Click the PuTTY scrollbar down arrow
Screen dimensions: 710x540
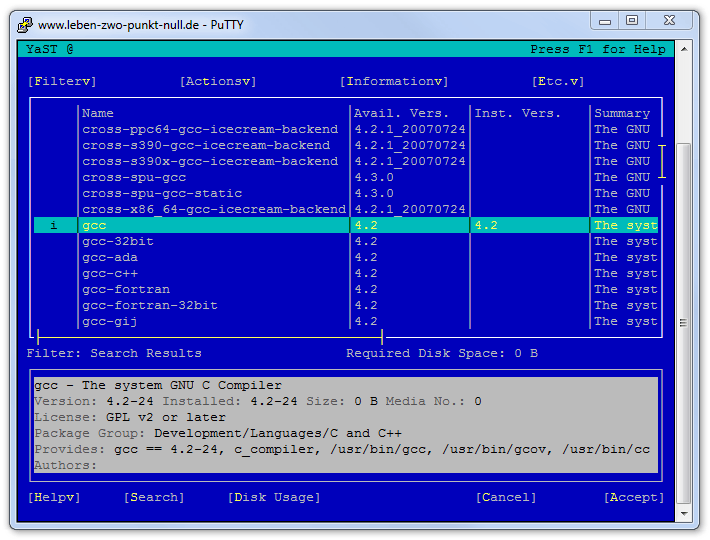click(684, 514)
